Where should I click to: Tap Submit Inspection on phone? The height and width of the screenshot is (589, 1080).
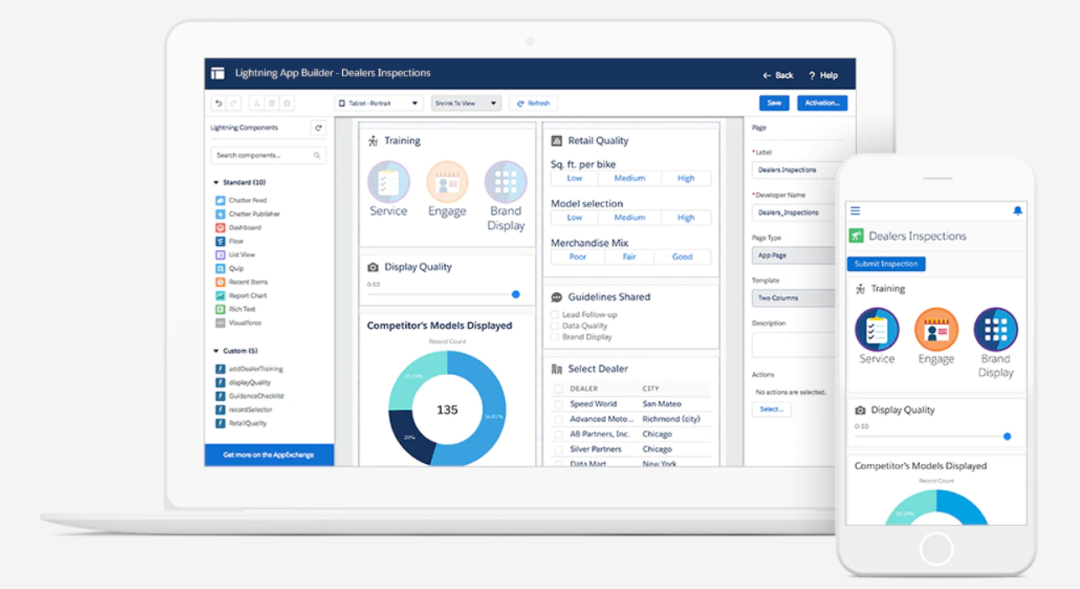[x=886, y=264]
